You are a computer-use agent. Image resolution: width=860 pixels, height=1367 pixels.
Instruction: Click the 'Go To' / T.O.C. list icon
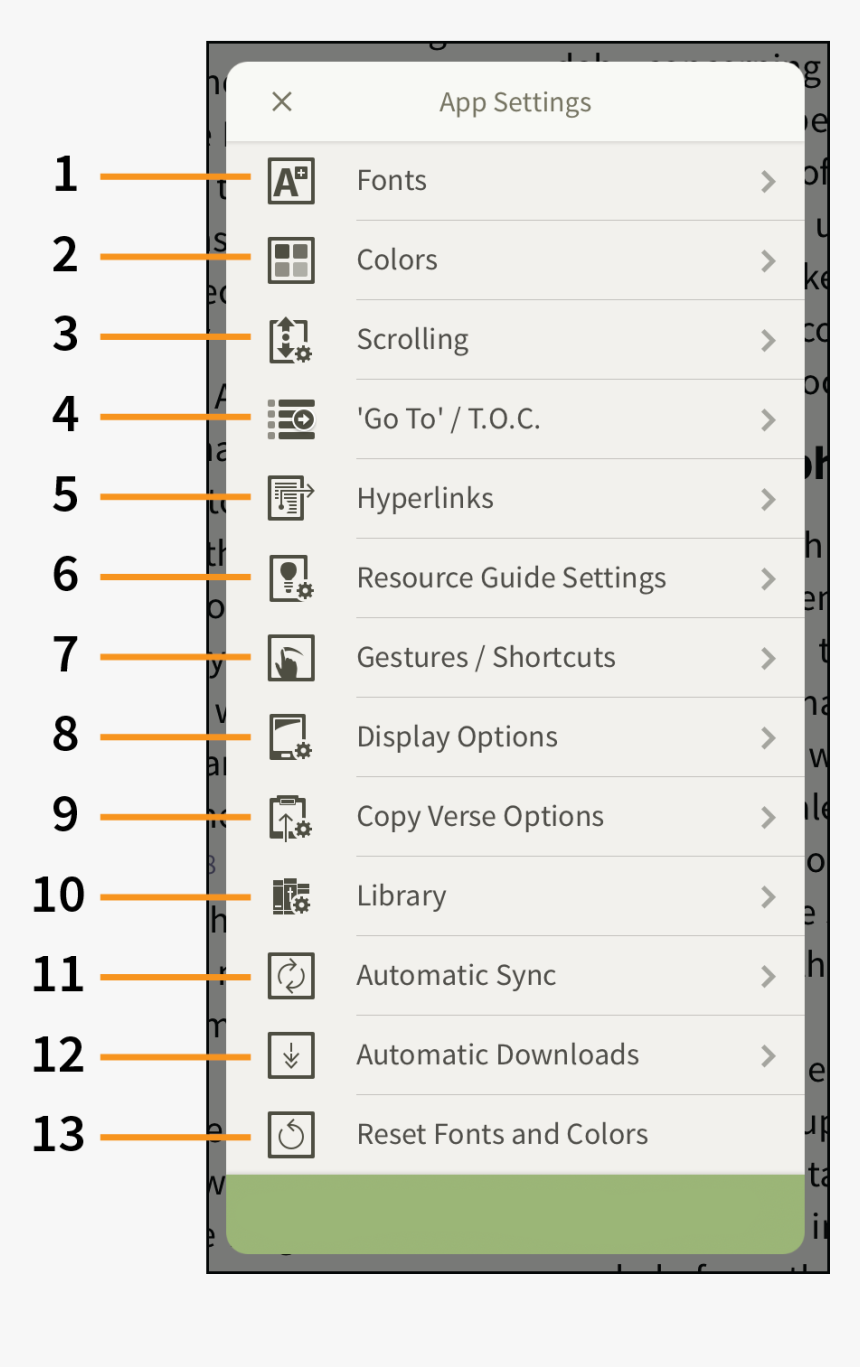(x=290, y=419)
